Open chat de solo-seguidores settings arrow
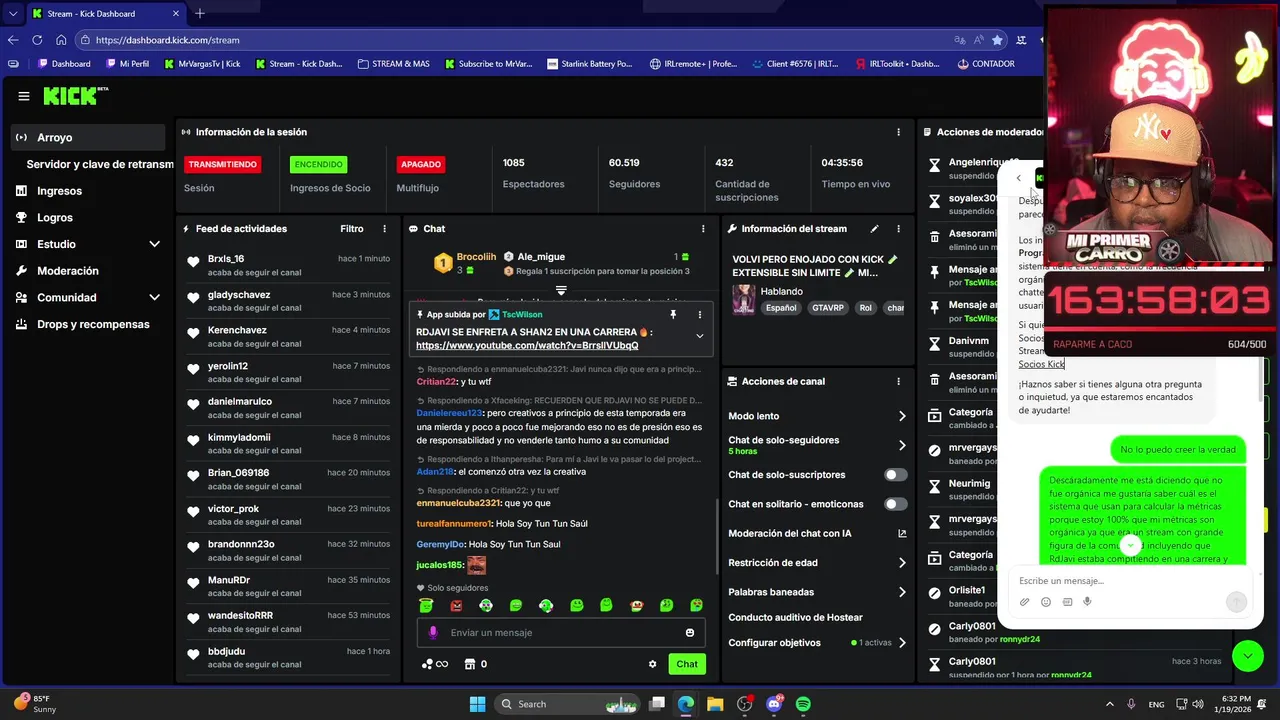 click(902, 445)
